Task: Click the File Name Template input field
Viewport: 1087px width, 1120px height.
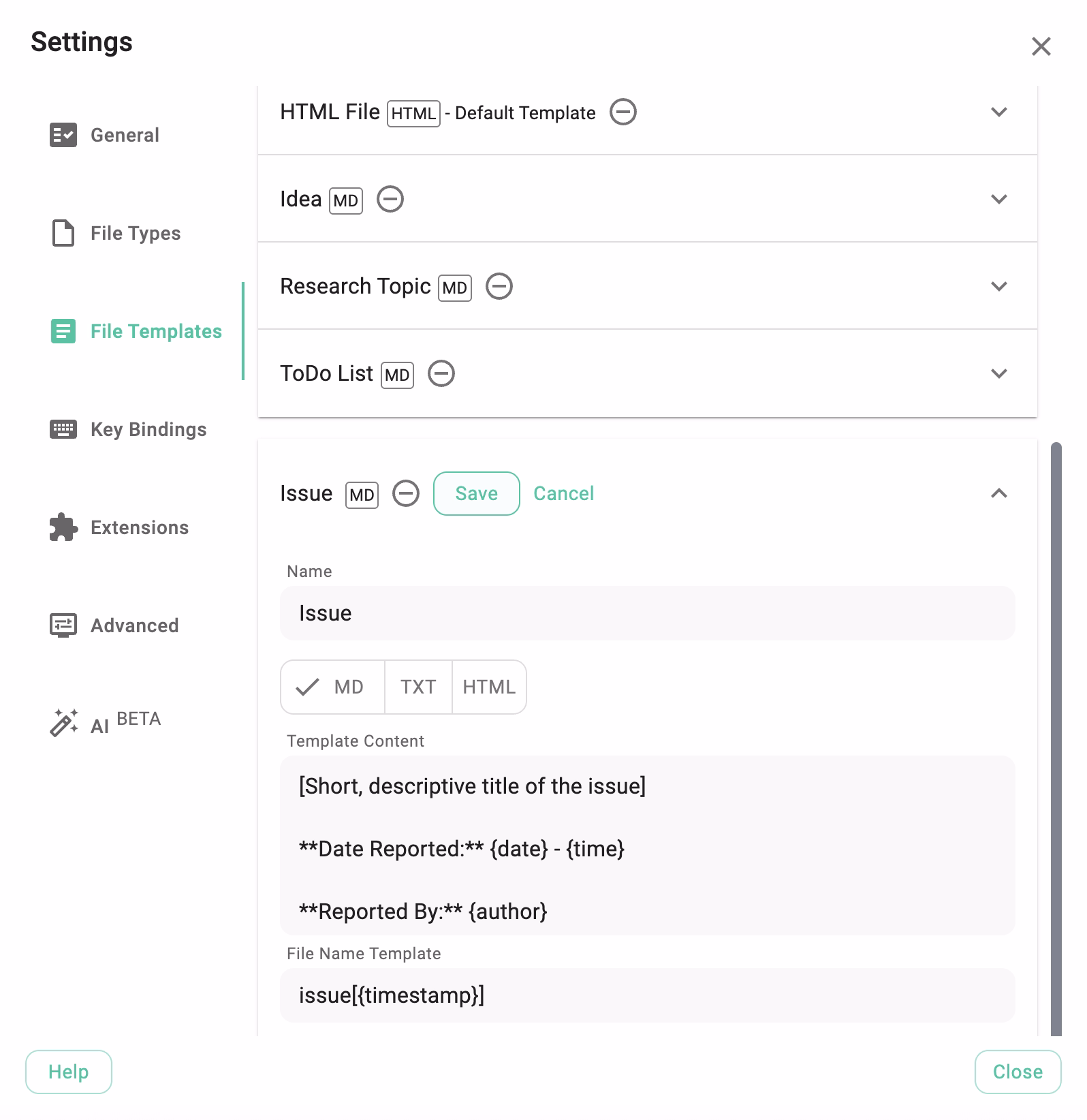Action: [x=647, y=995]
